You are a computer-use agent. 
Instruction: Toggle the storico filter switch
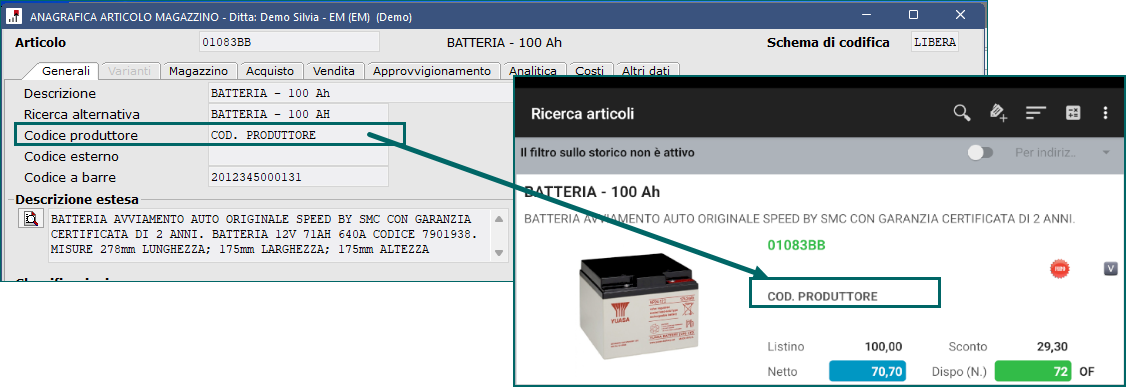click(x=980, y=153)
